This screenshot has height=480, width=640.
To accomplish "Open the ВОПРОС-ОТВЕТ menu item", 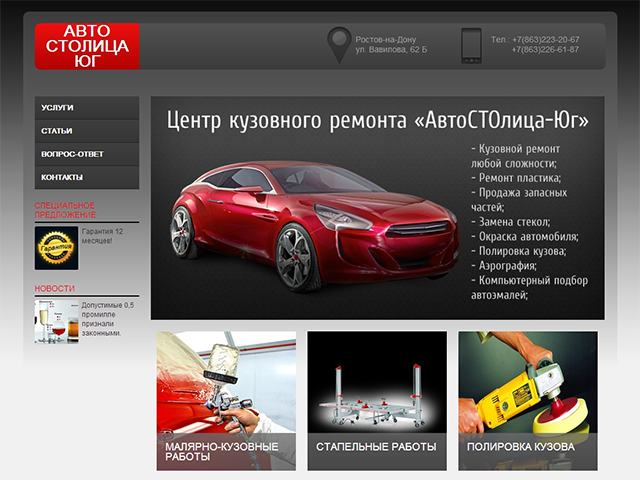I will 87,154.
